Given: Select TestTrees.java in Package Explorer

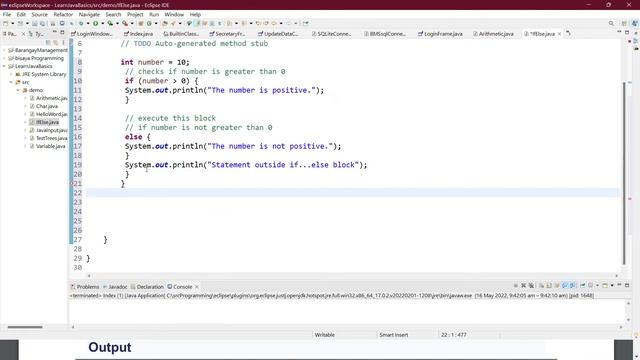Looking at the screenshot, I should pyautogui.click(x=48, y=138).
